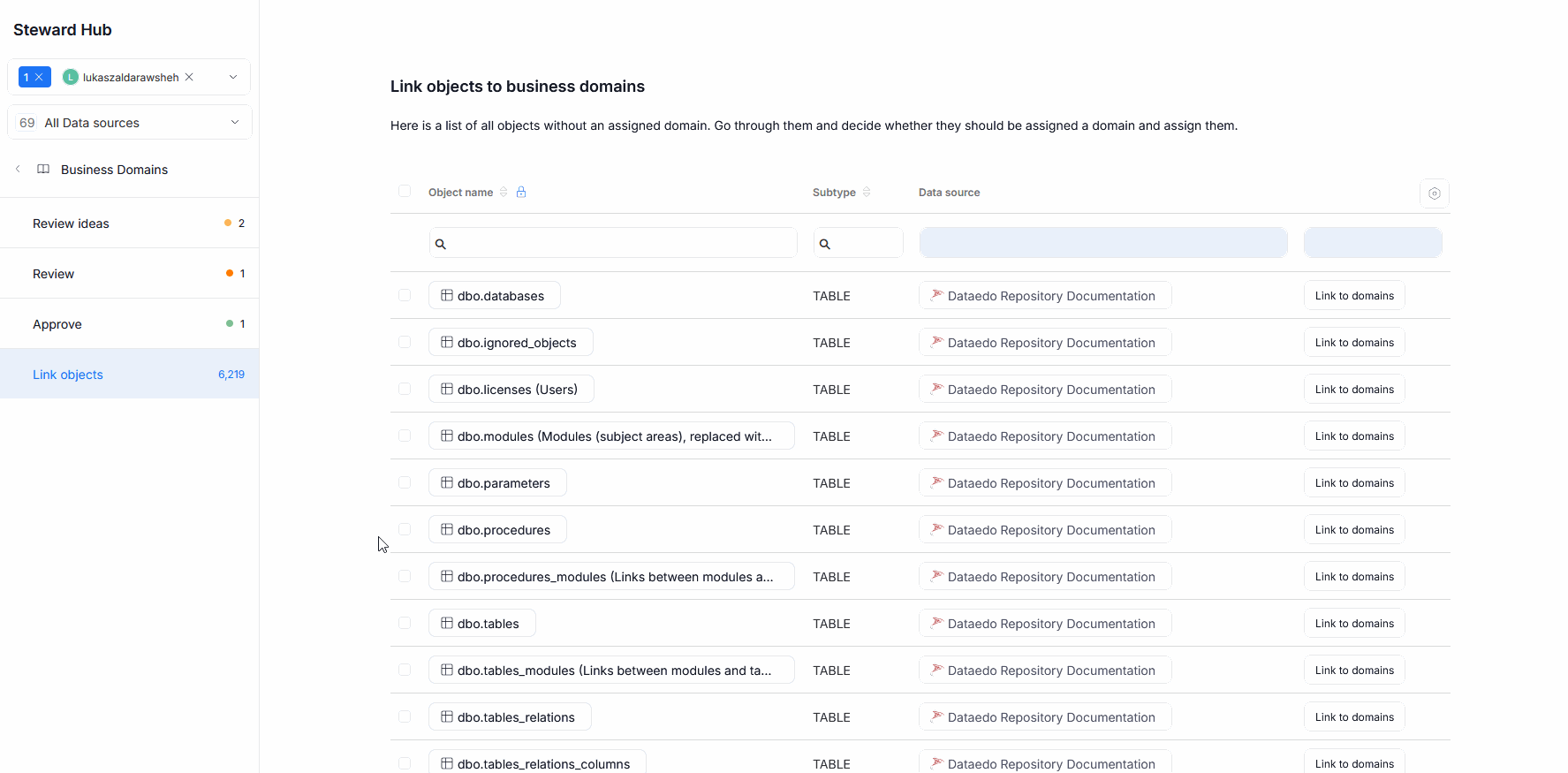
Task: Open the dbo.tables_relations_columns object chip
Action: (x=537, y=762)
